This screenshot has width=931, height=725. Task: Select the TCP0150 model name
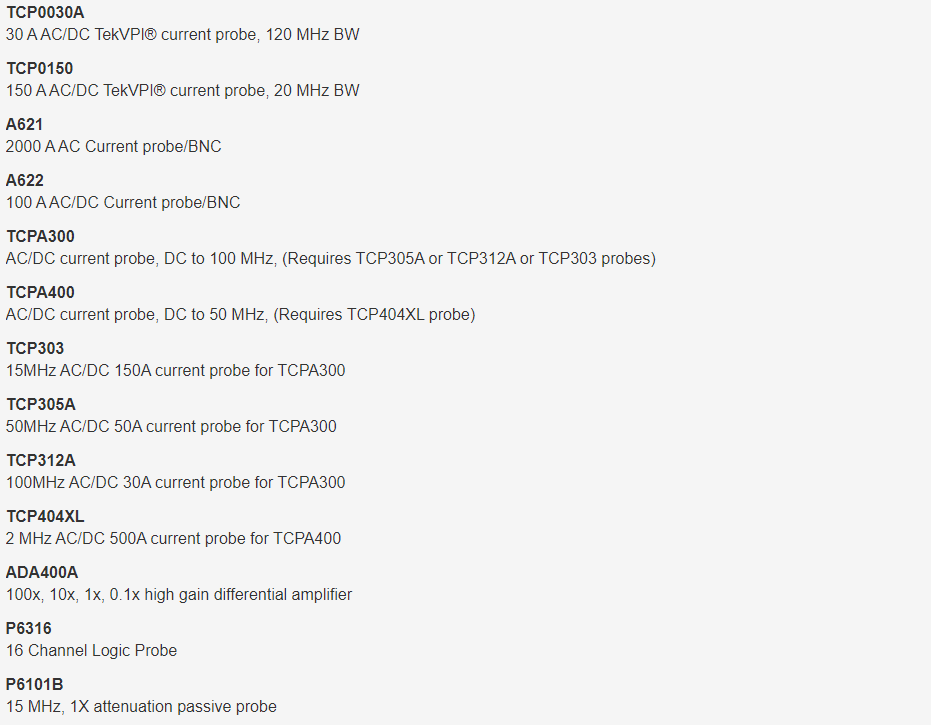click(x=40, y=68)
